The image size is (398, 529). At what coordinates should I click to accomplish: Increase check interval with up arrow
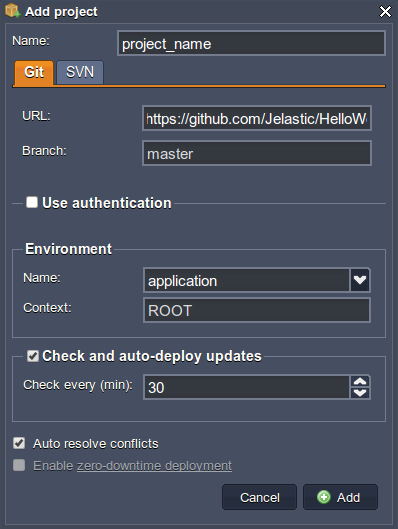[x=360, y=381]
